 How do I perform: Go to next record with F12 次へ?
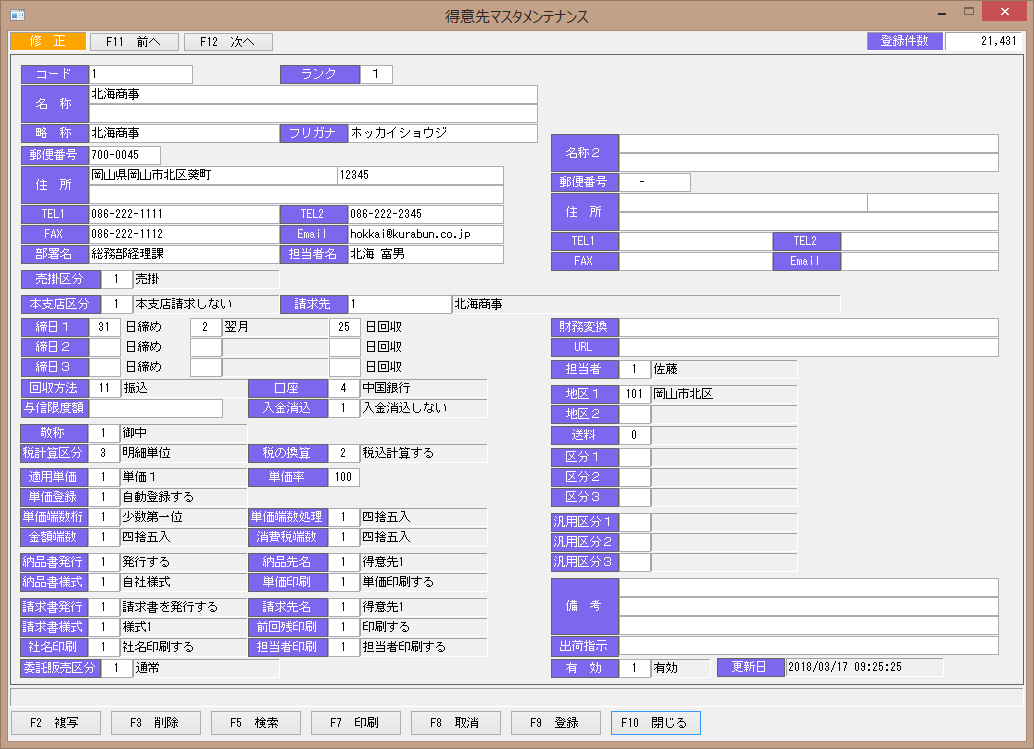(228, 42)
